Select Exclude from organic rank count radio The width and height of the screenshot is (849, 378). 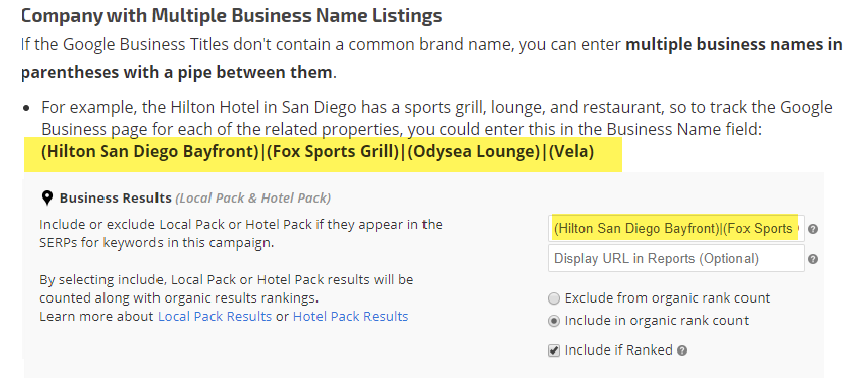coord(553,298)
